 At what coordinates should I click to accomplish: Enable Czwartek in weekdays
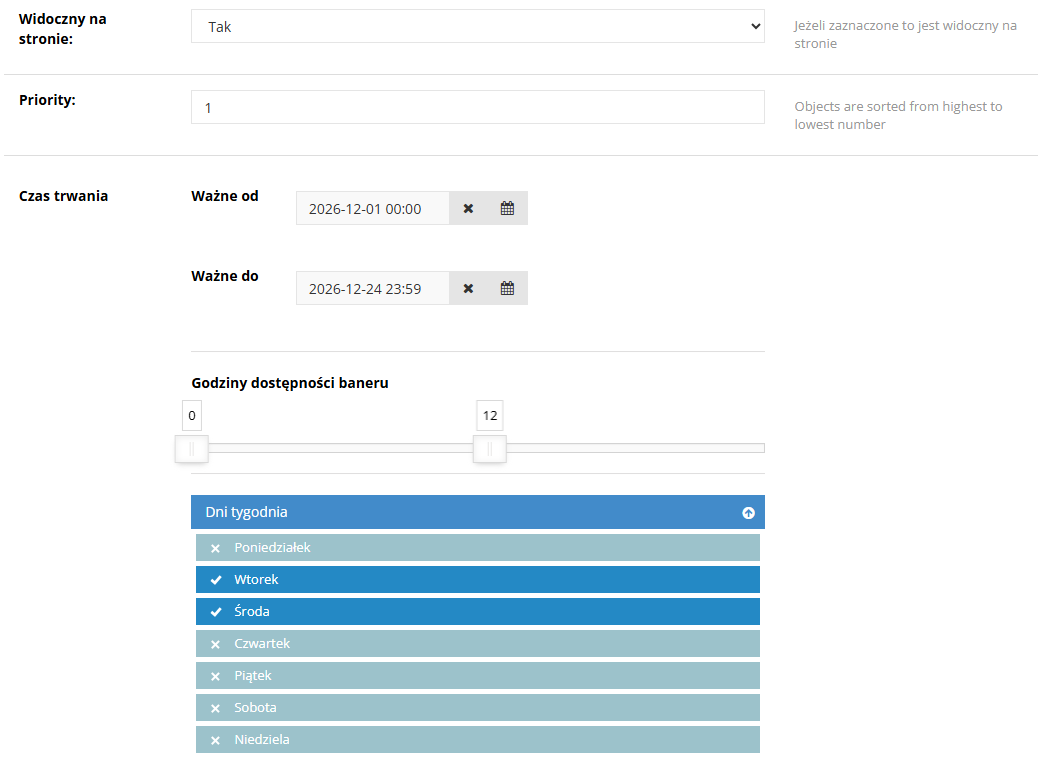[478, 644]
